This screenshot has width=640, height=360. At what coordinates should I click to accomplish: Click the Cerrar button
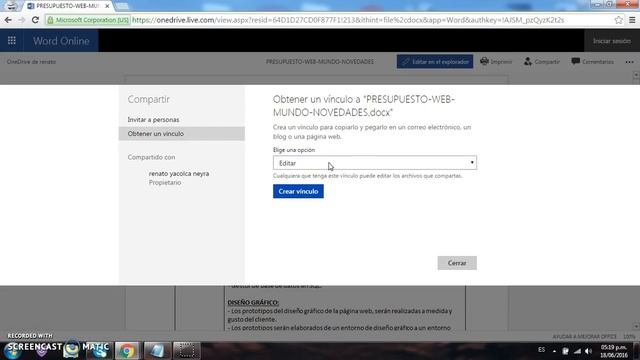457,263
